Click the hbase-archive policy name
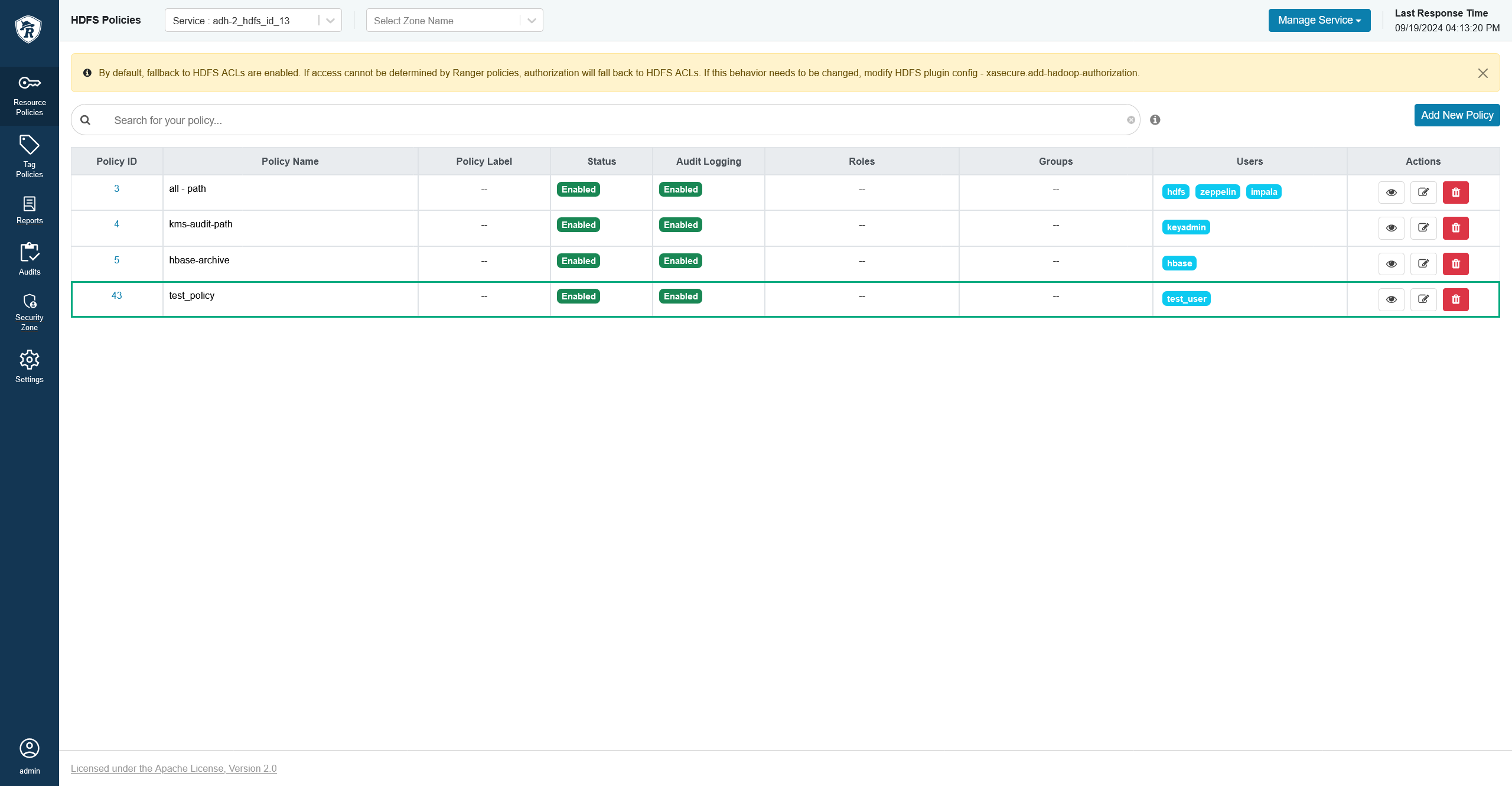 (x=199, y=260)
